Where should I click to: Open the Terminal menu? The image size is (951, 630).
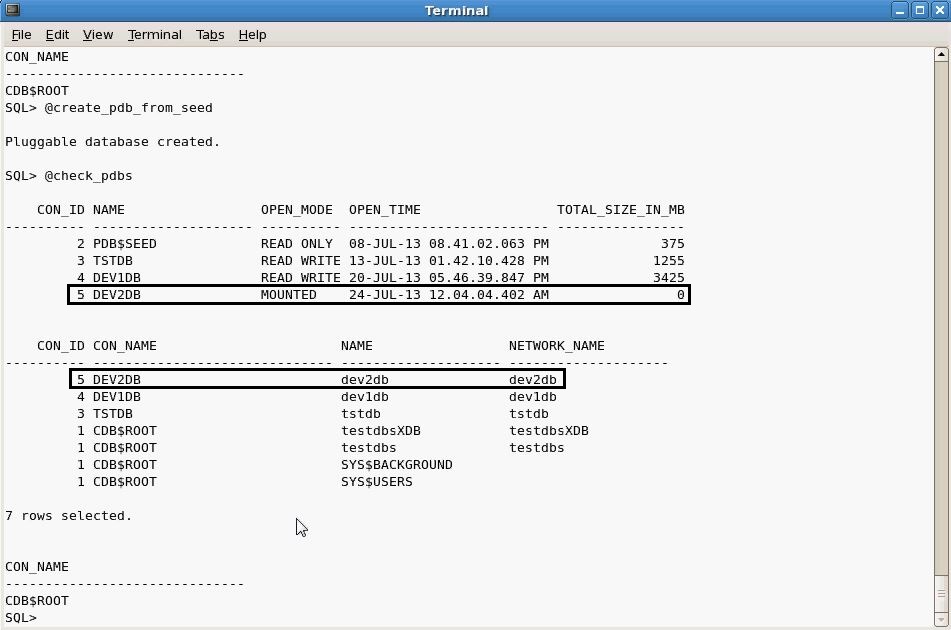154,34
